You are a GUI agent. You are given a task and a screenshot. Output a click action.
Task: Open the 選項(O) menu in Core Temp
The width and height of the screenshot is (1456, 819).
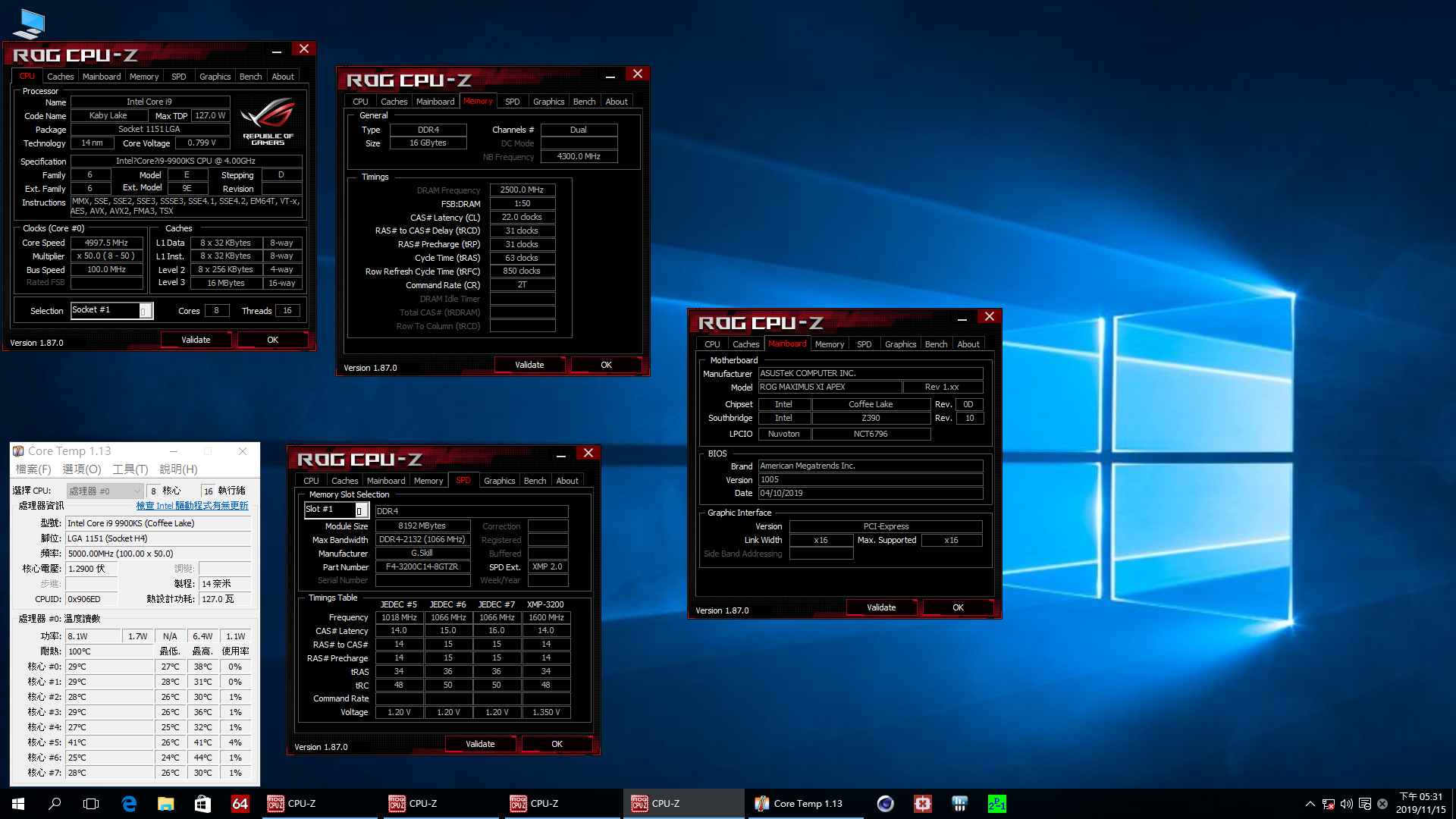tap(81, 469)
